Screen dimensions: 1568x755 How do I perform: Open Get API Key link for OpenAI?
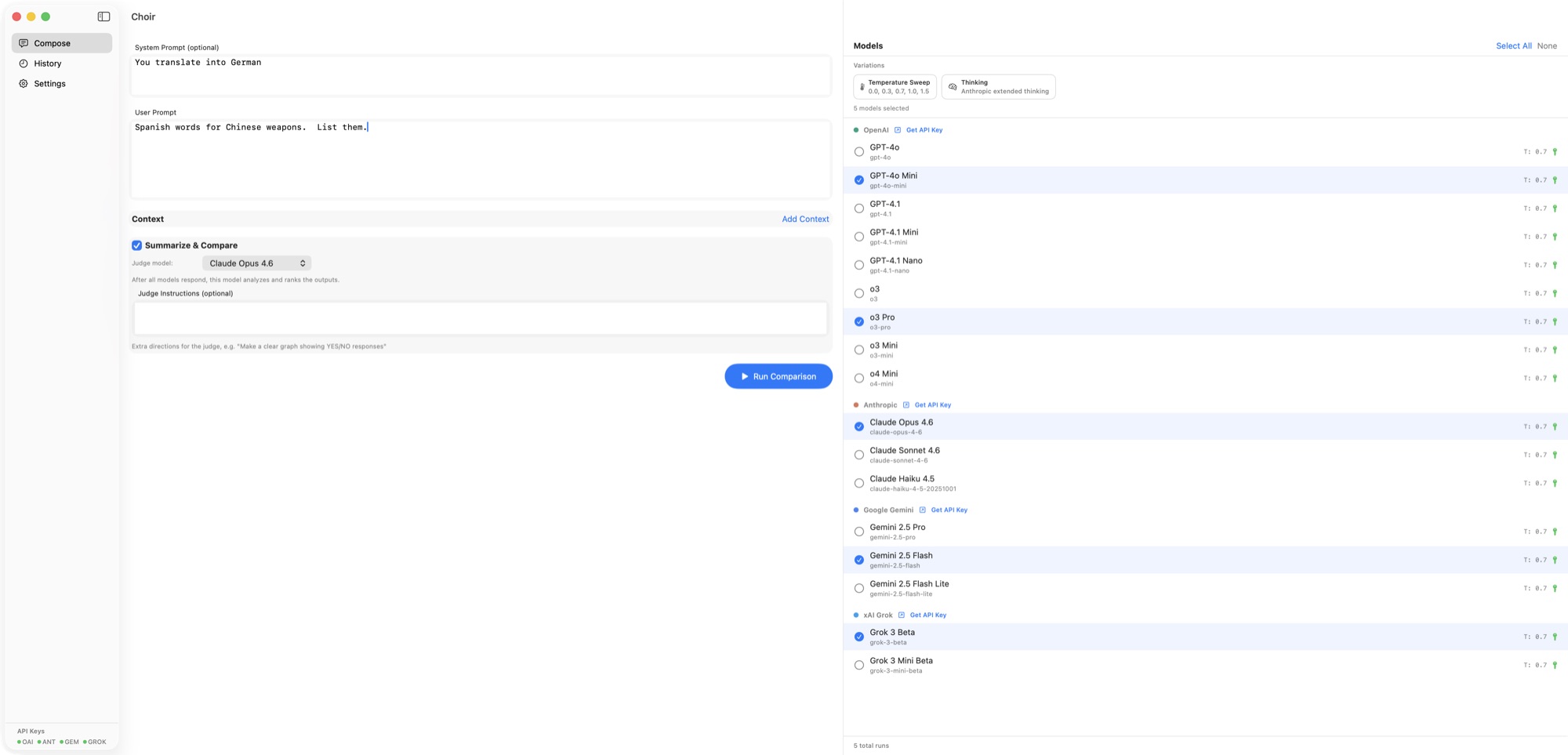(924, 130)
